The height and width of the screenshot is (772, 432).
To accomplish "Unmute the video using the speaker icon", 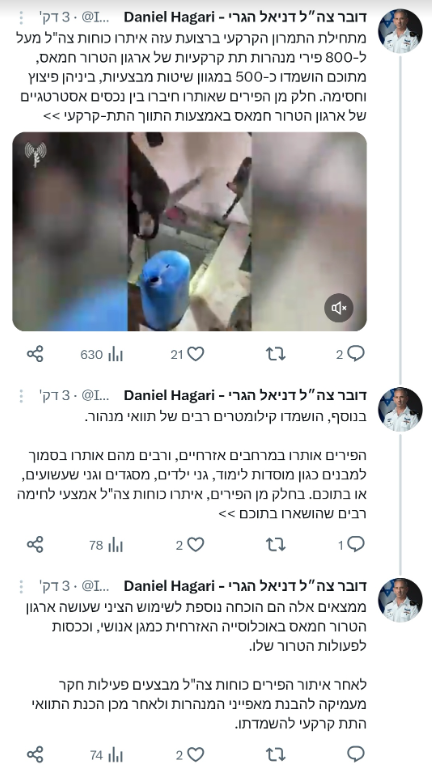I will [338, 308].
